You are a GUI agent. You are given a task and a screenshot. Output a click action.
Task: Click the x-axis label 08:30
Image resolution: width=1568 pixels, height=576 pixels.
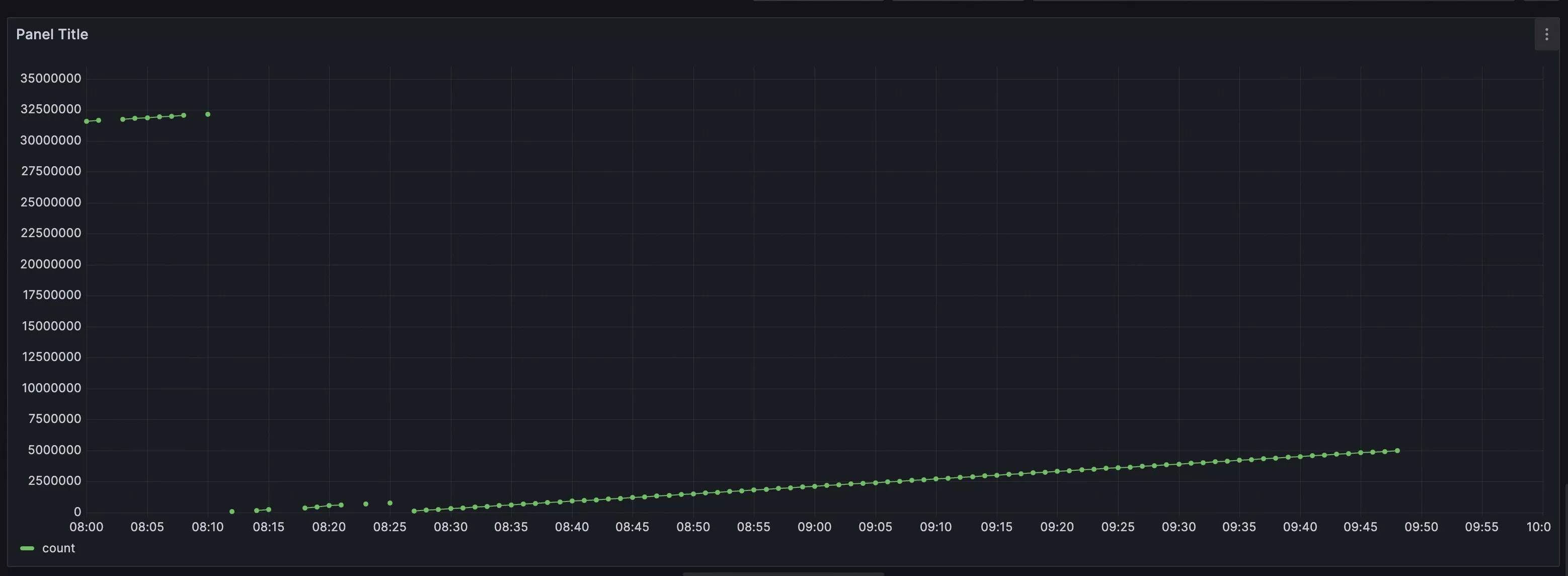pyautogui.click(x=450, y=527)
